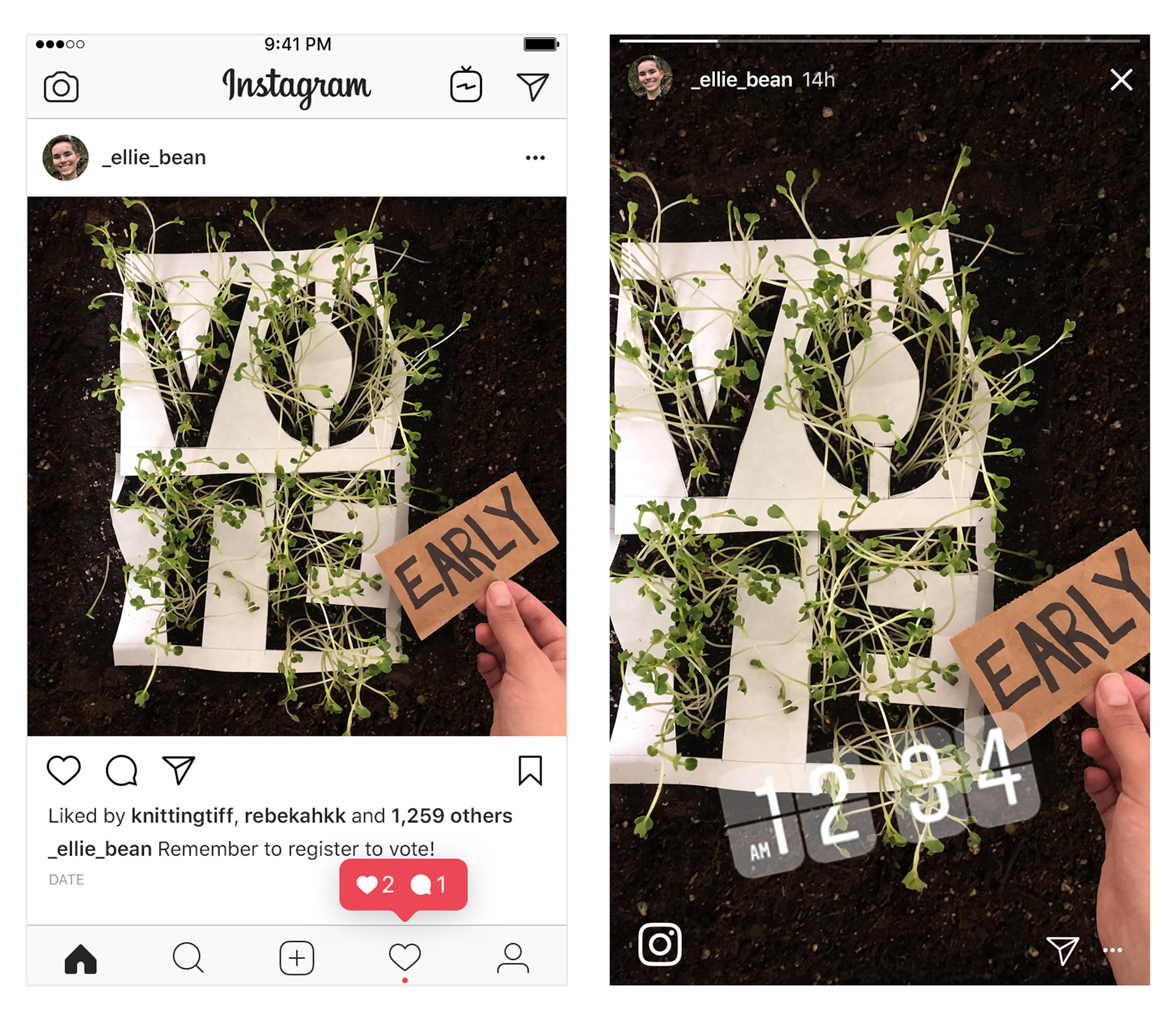Open post options three-dot menu
The width and height of the screenshot is (1176, 1020).
(535, 158)
